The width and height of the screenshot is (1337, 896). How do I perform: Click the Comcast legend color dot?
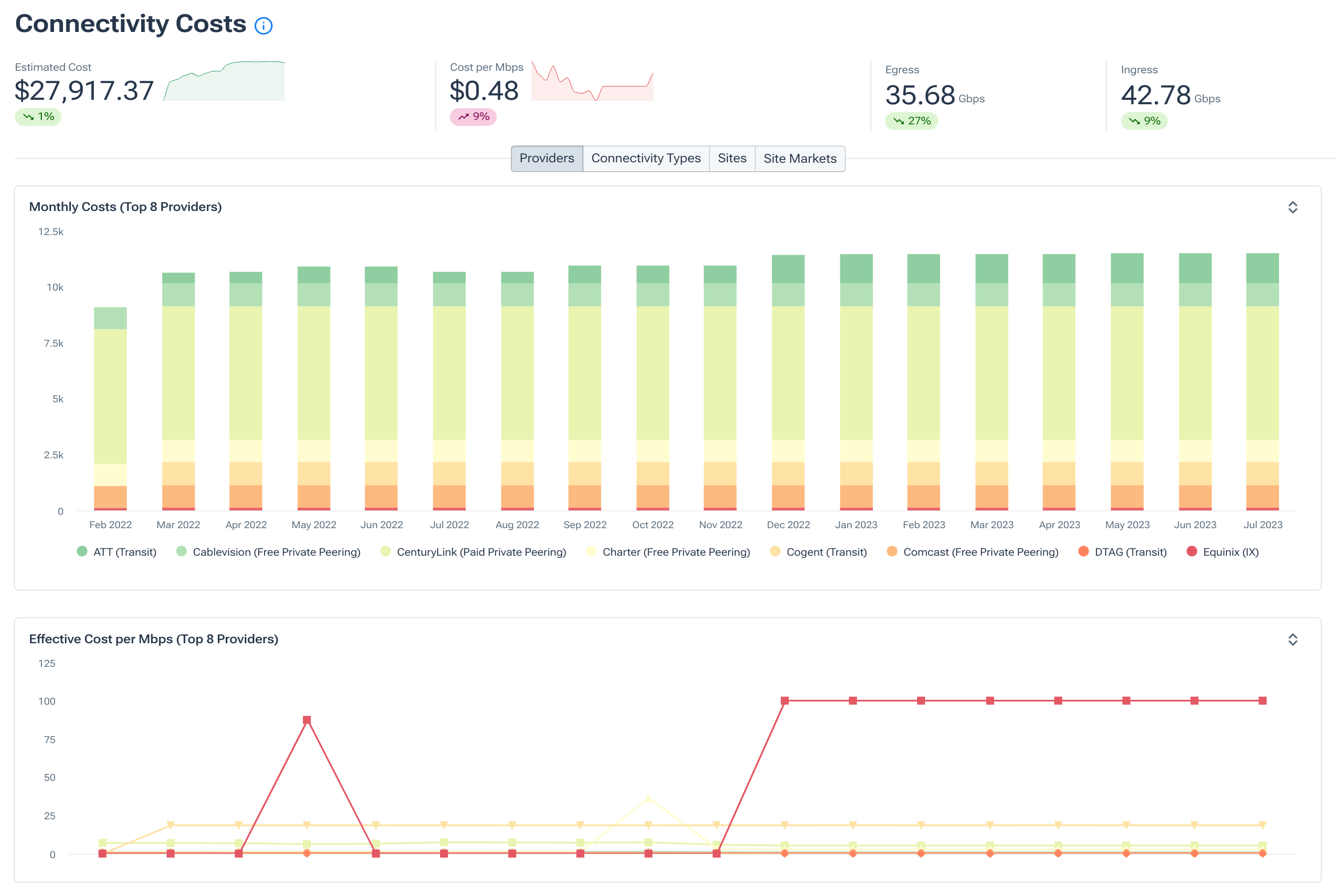click(x=892, y=551)
